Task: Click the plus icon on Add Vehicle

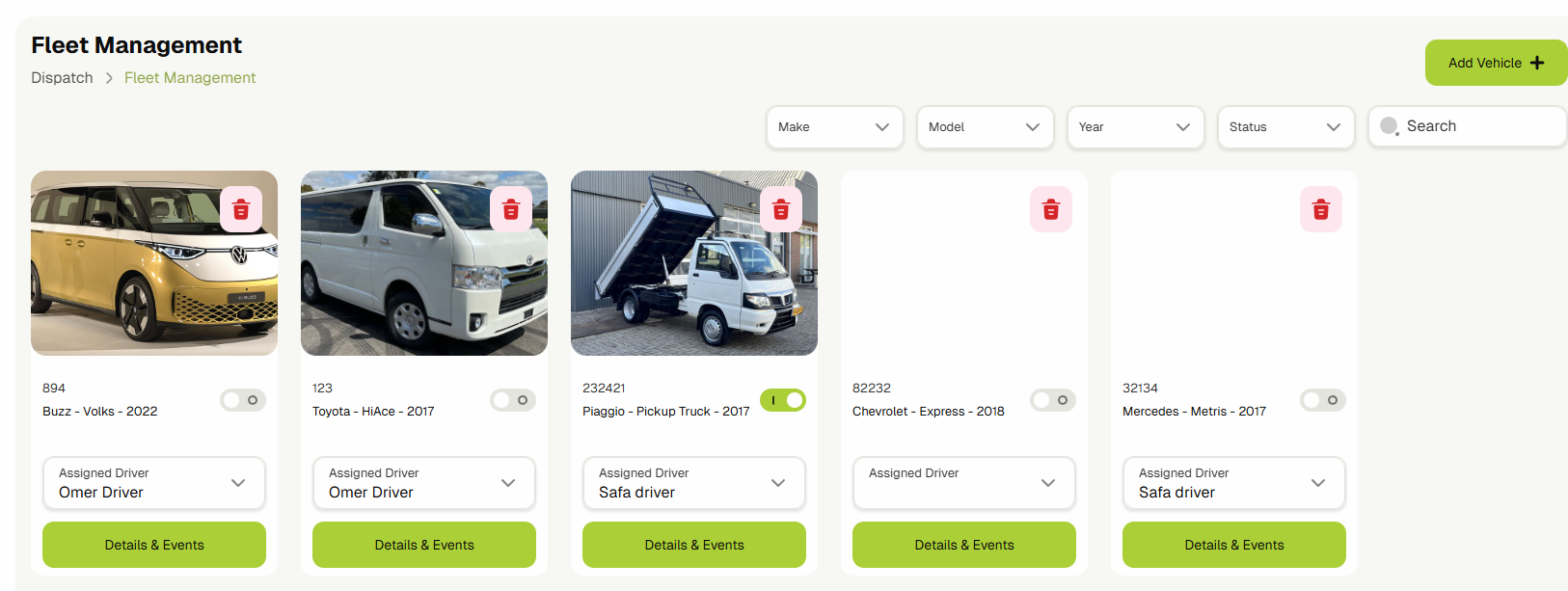Action: tap(1537, 63)
